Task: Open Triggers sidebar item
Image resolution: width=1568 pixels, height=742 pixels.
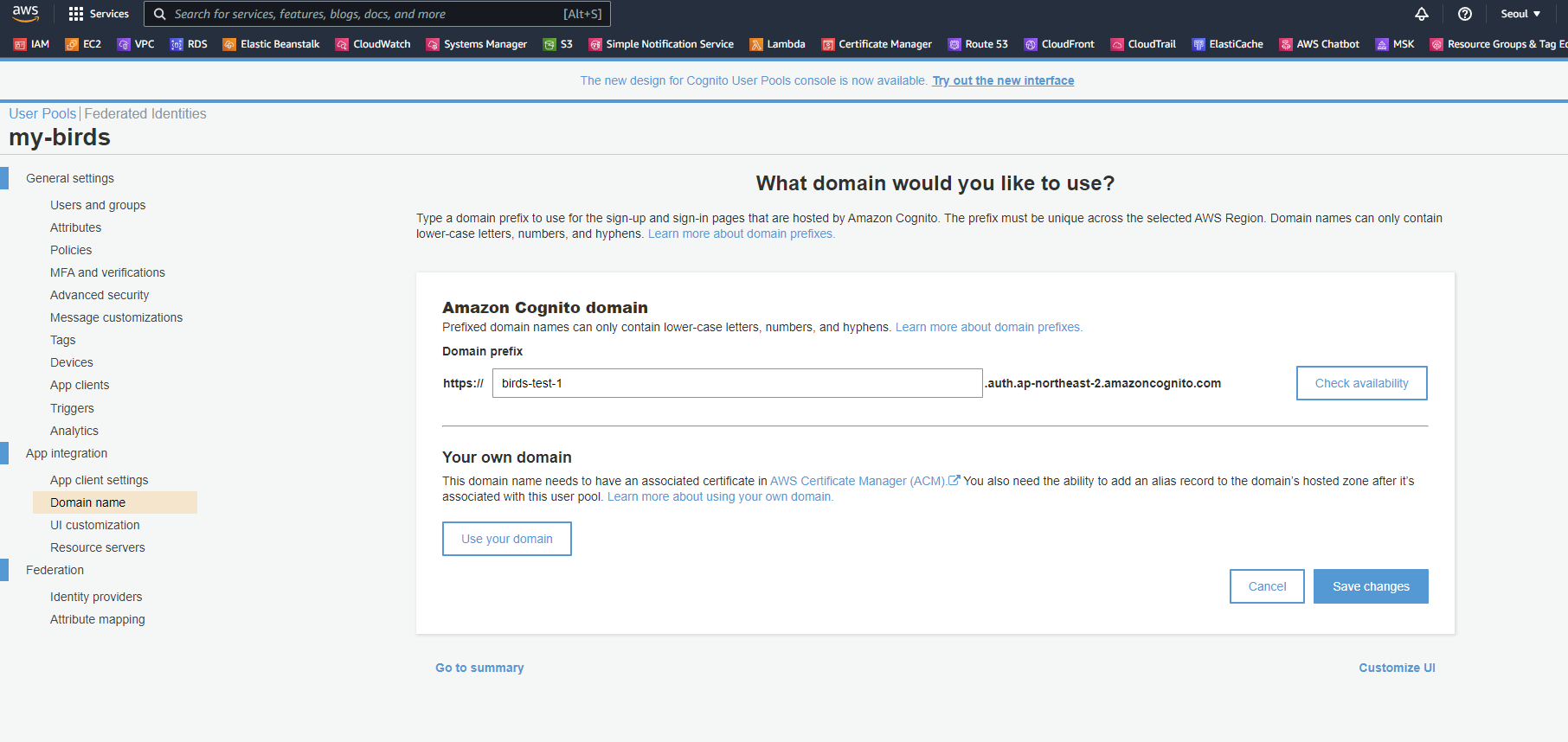Action: (72, 408)
